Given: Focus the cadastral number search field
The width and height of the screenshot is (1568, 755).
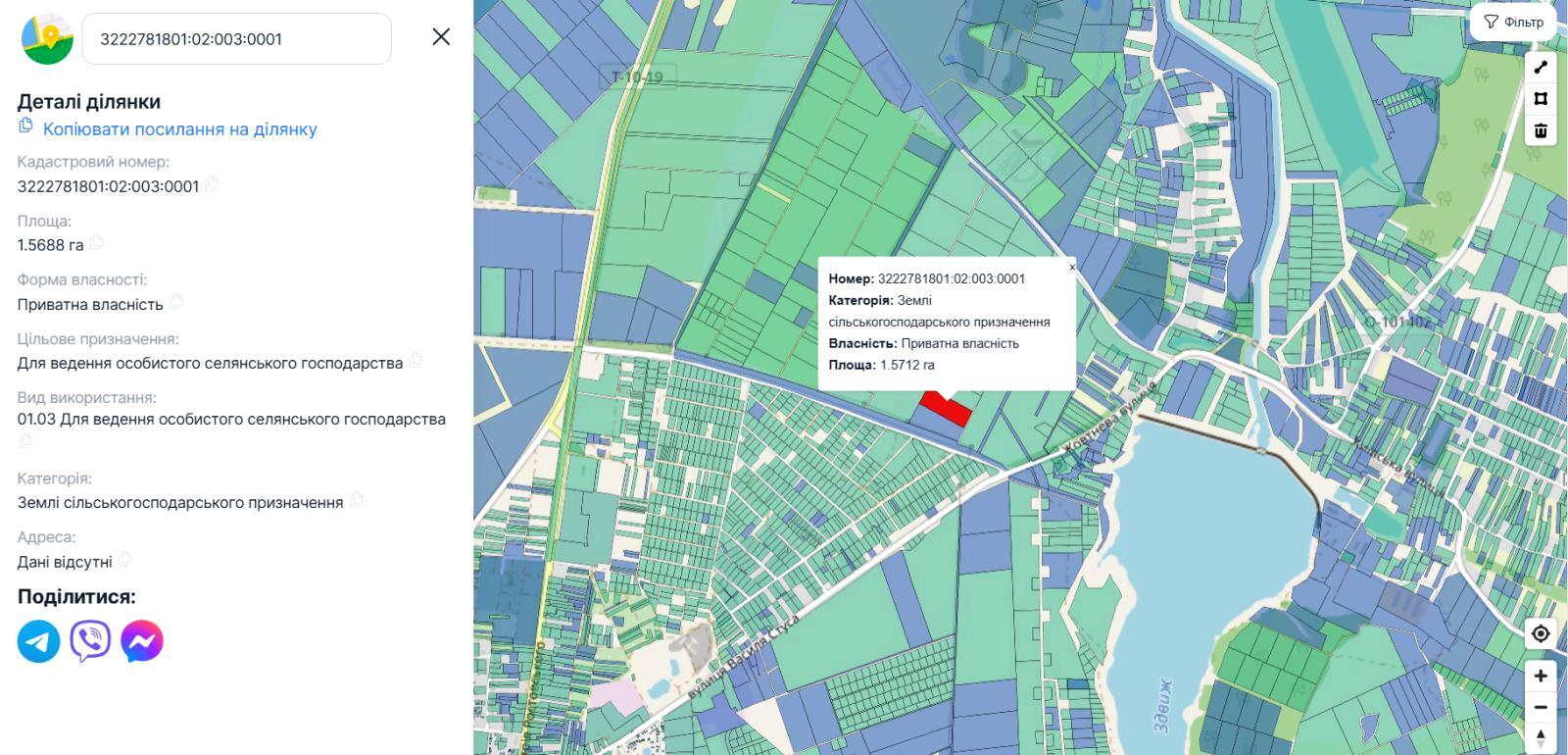Looking at the screenshot, I should click(236, 39).
